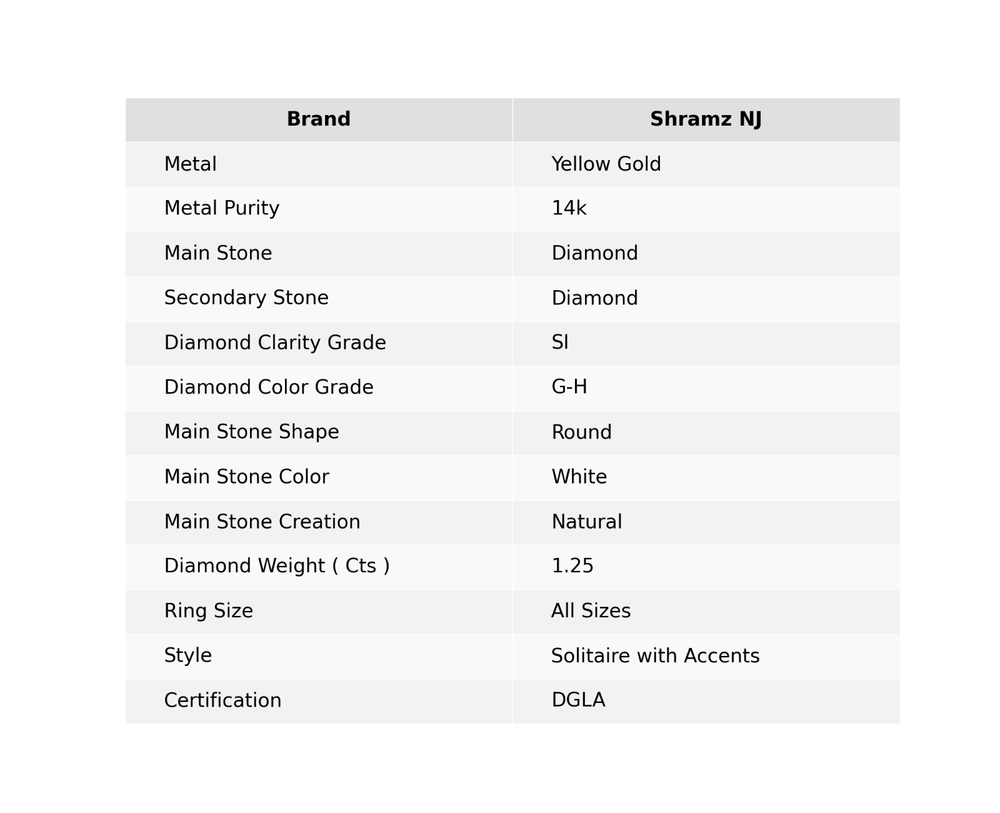Select the Main Stone Color label
Screen dimensions: 1000x813
pyautogui.click(x=246, y=478)
